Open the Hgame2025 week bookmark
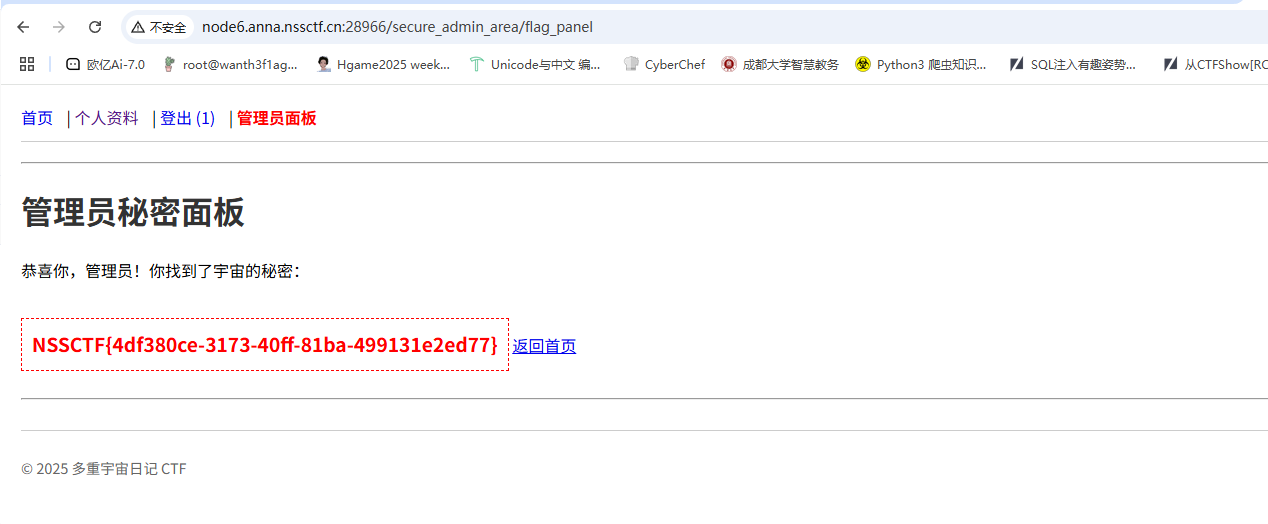The image size is (1268, 524). [384, 64]
